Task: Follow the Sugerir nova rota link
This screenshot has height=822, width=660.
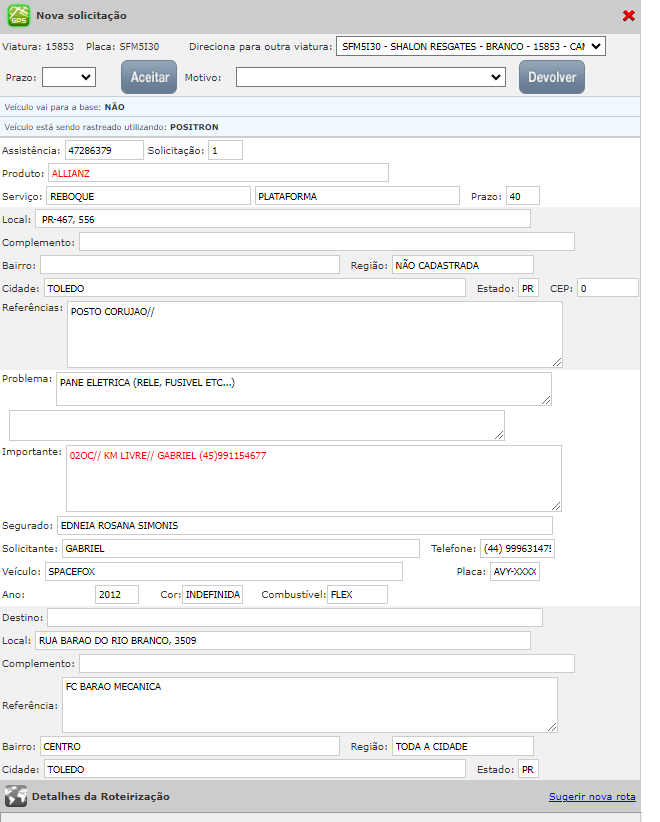Action: 592,797
